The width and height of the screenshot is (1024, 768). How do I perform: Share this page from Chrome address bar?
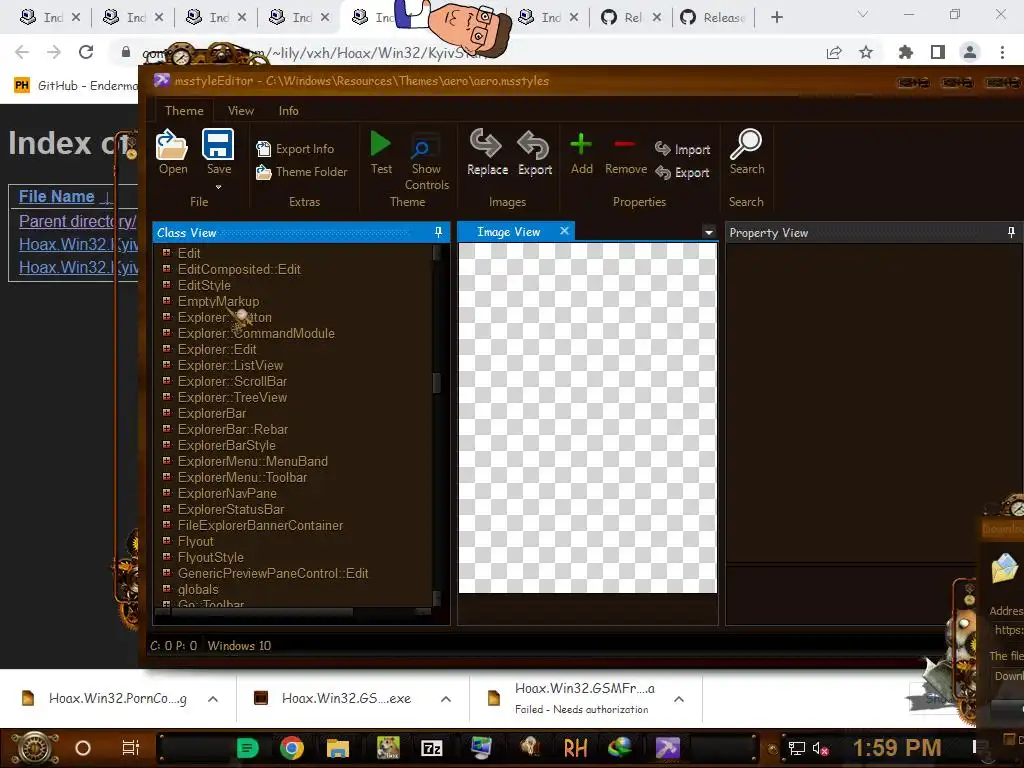834,52
